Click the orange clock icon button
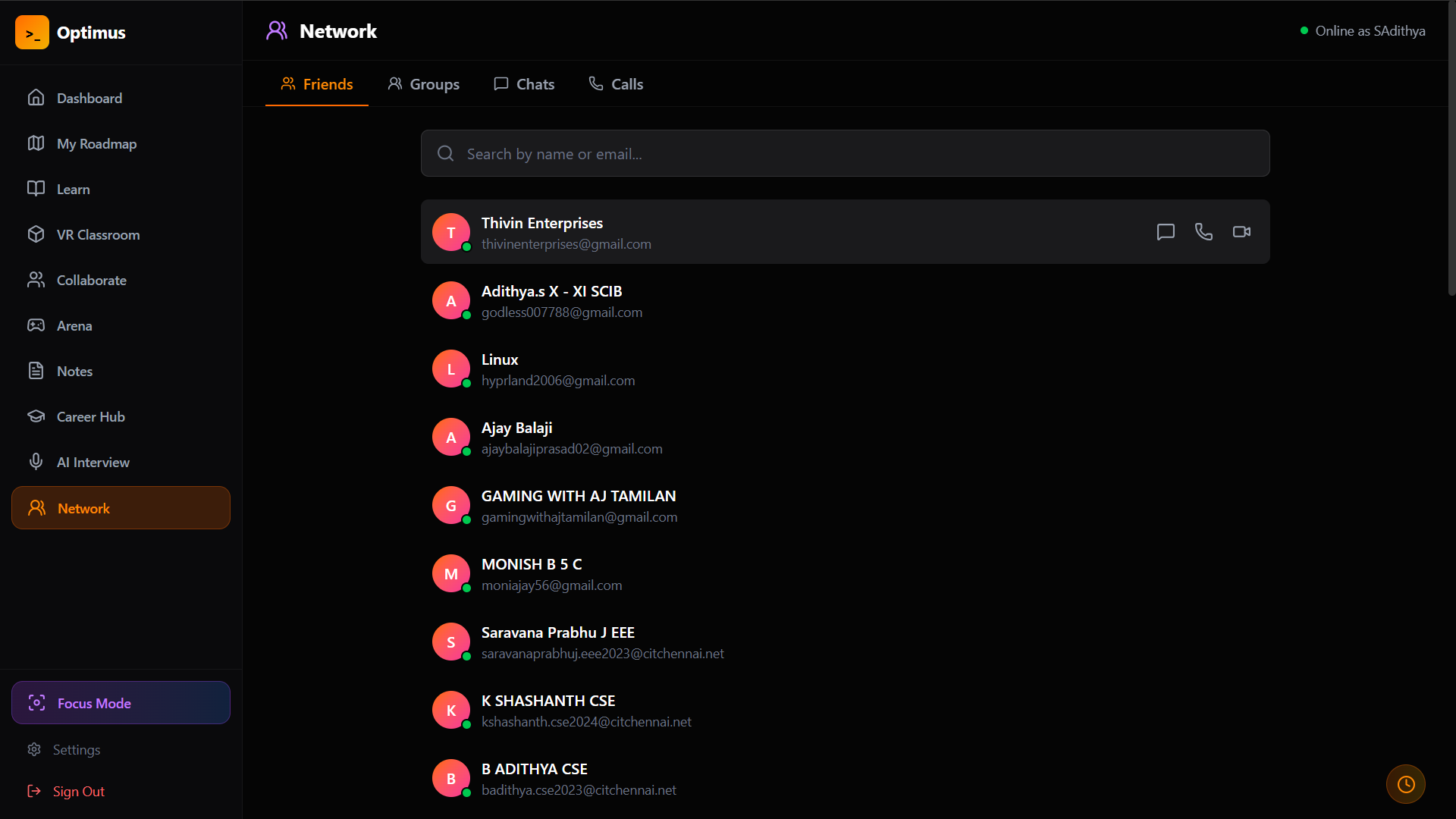This screenshot has height=819, width=1456. 1405,784
